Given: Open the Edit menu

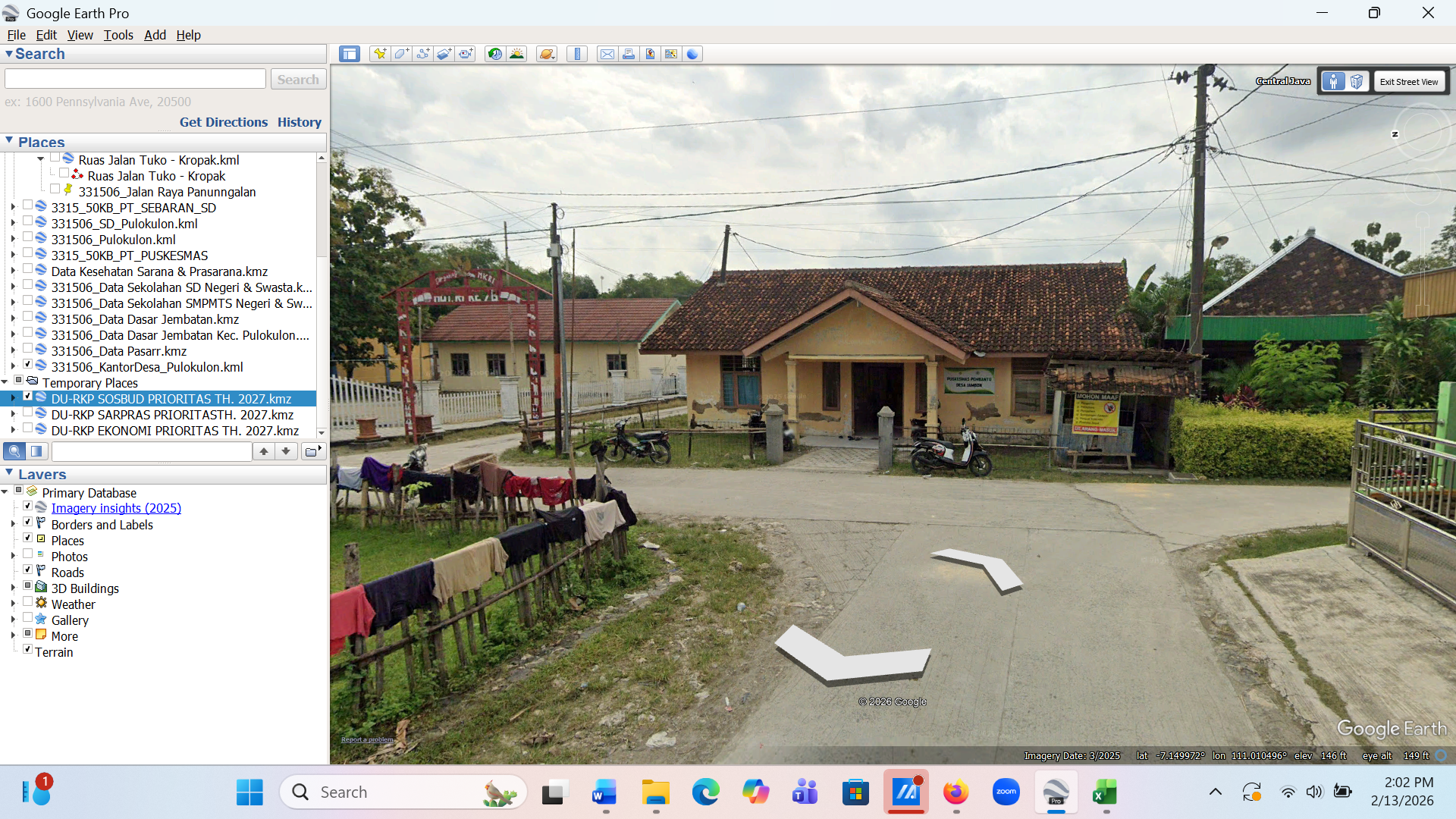Looking at the screenshot, I should [46, 35].
